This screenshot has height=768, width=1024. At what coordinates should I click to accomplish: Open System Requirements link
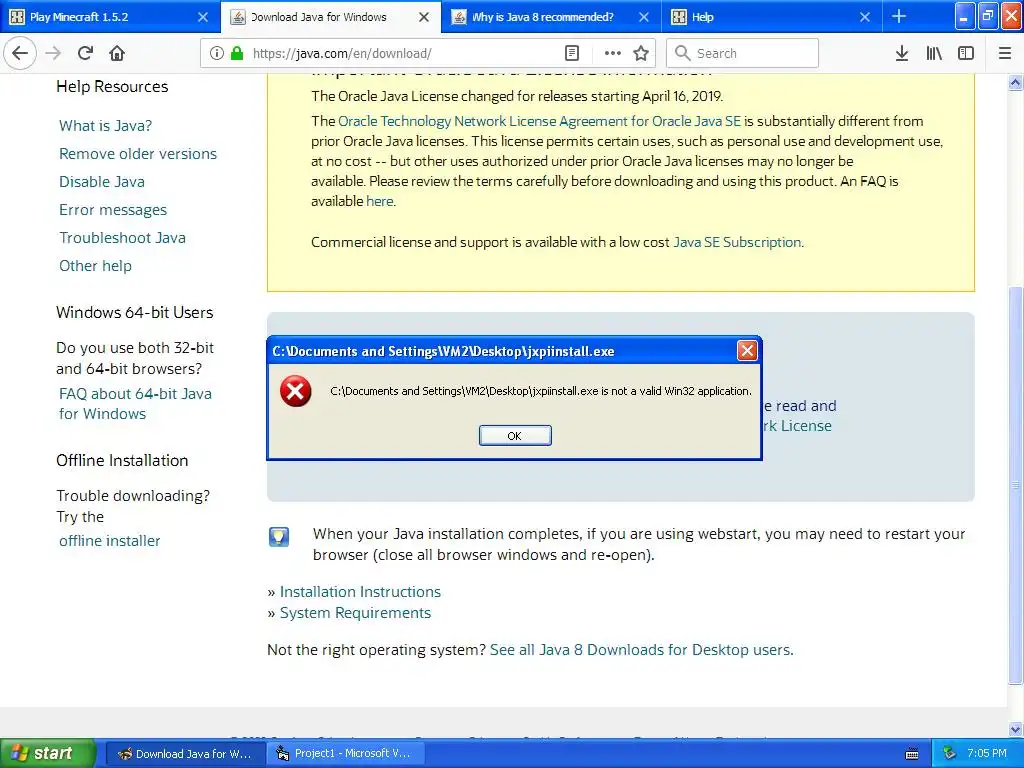pyautogui.click(x=355, y=613)
